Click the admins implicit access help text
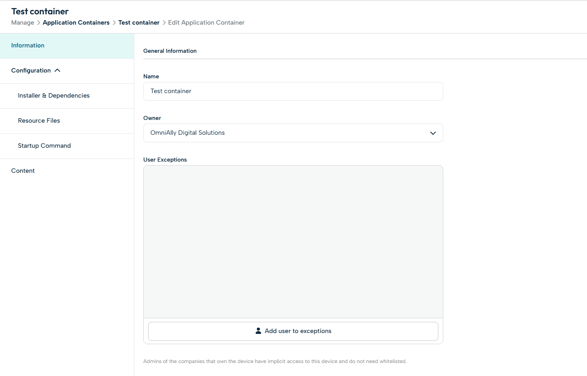587x376 pixels. pos(275,361)
